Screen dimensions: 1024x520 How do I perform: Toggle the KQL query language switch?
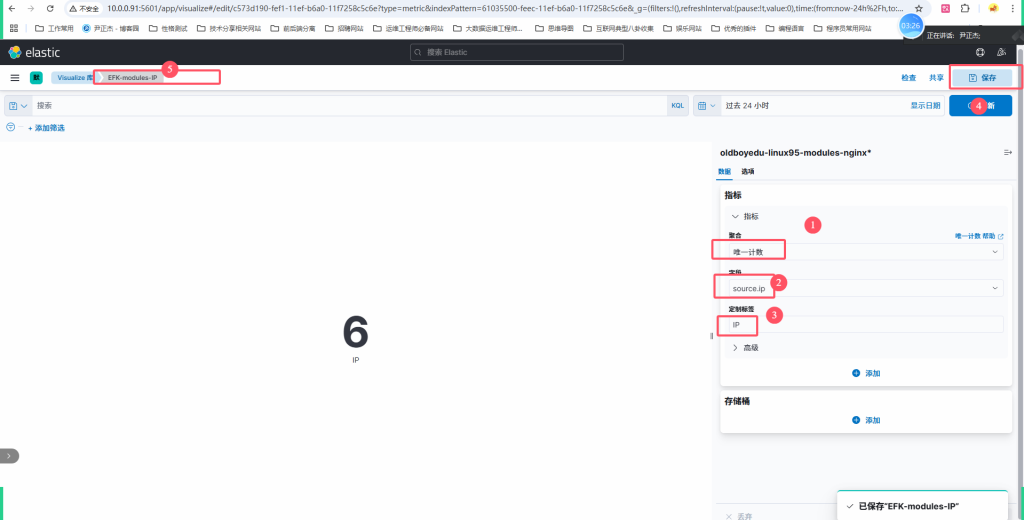click(x=677, y=105)
